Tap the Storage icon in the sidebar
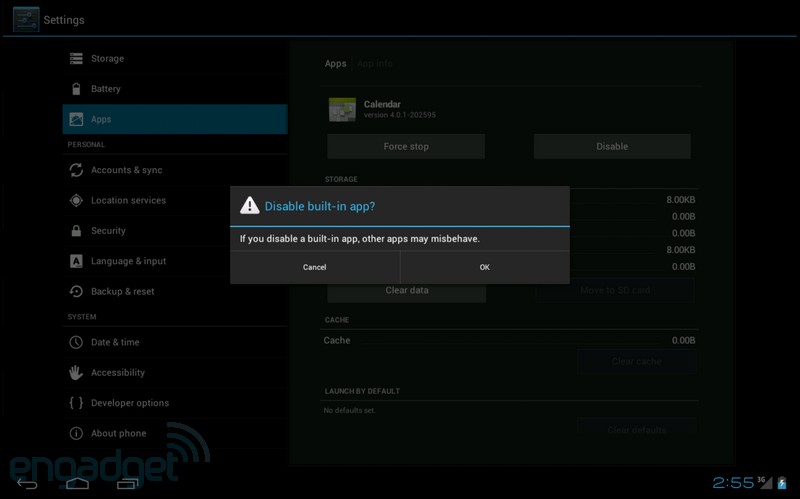The width and height of the screenshot is (800, 499). (x=76, y=59)
